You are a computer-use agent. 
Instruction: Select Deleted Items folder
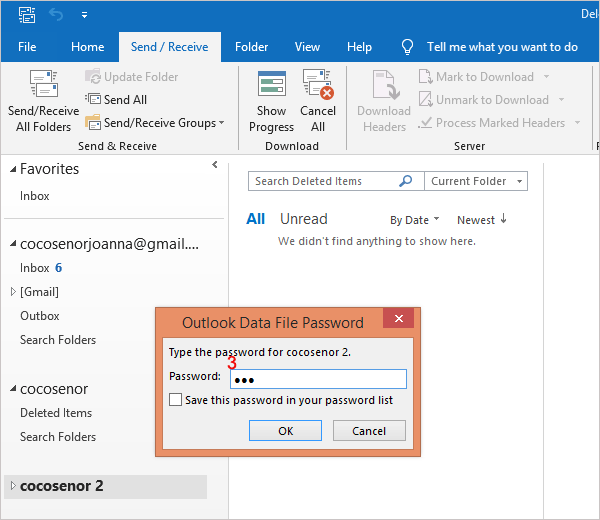click(x=56, y=413)
